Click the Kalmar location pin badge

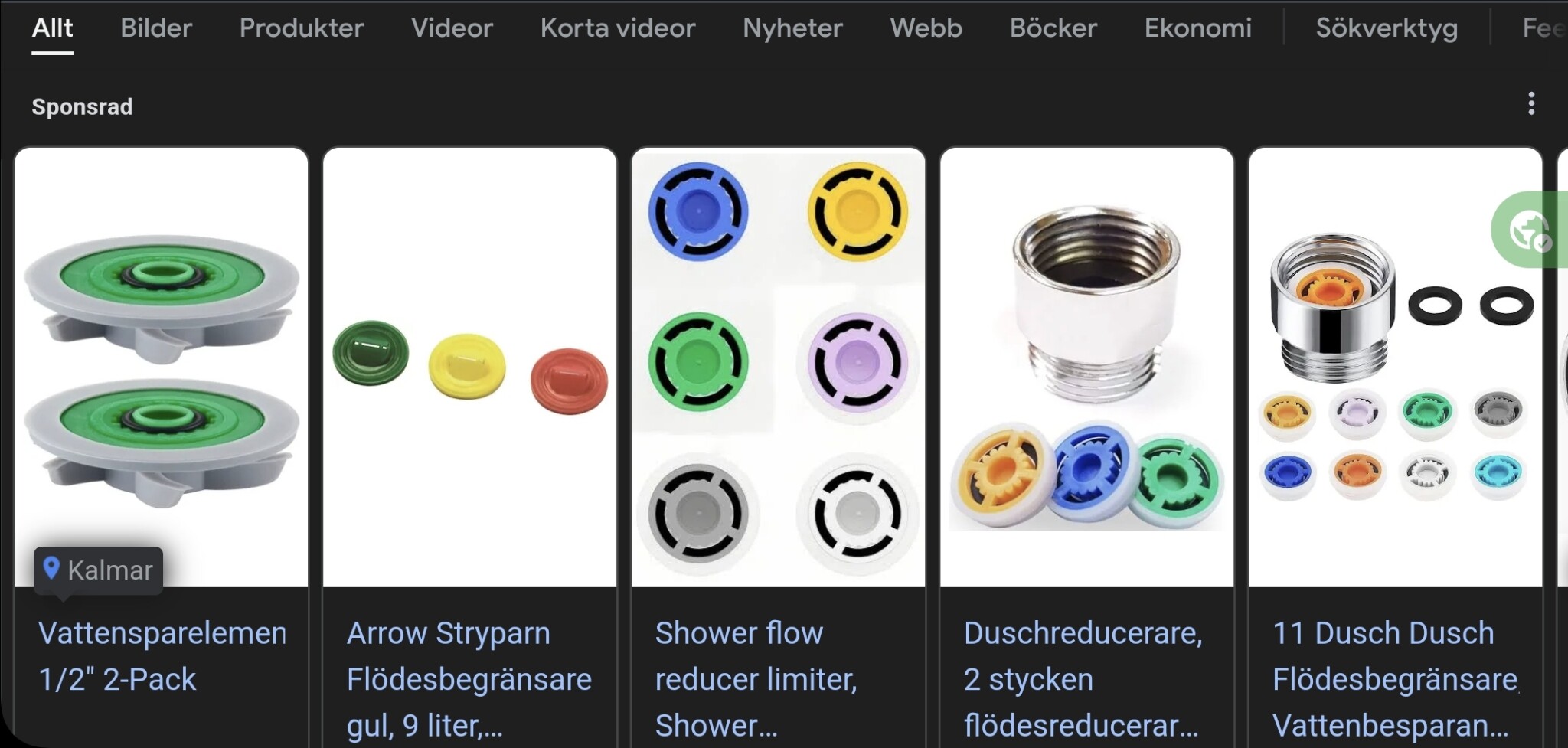pyautogui.click(x=98, y=570)
